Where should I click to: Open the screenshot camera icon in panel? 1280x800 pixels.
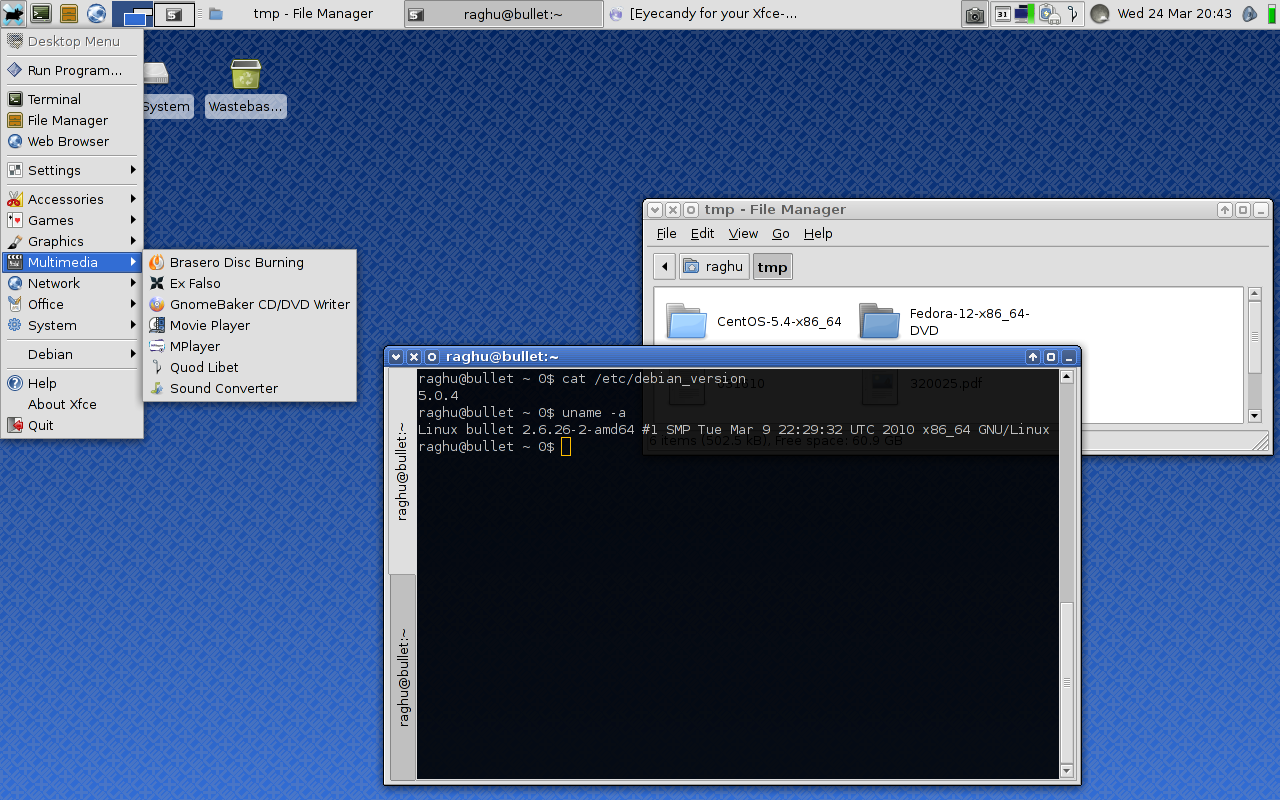[974, 14]
